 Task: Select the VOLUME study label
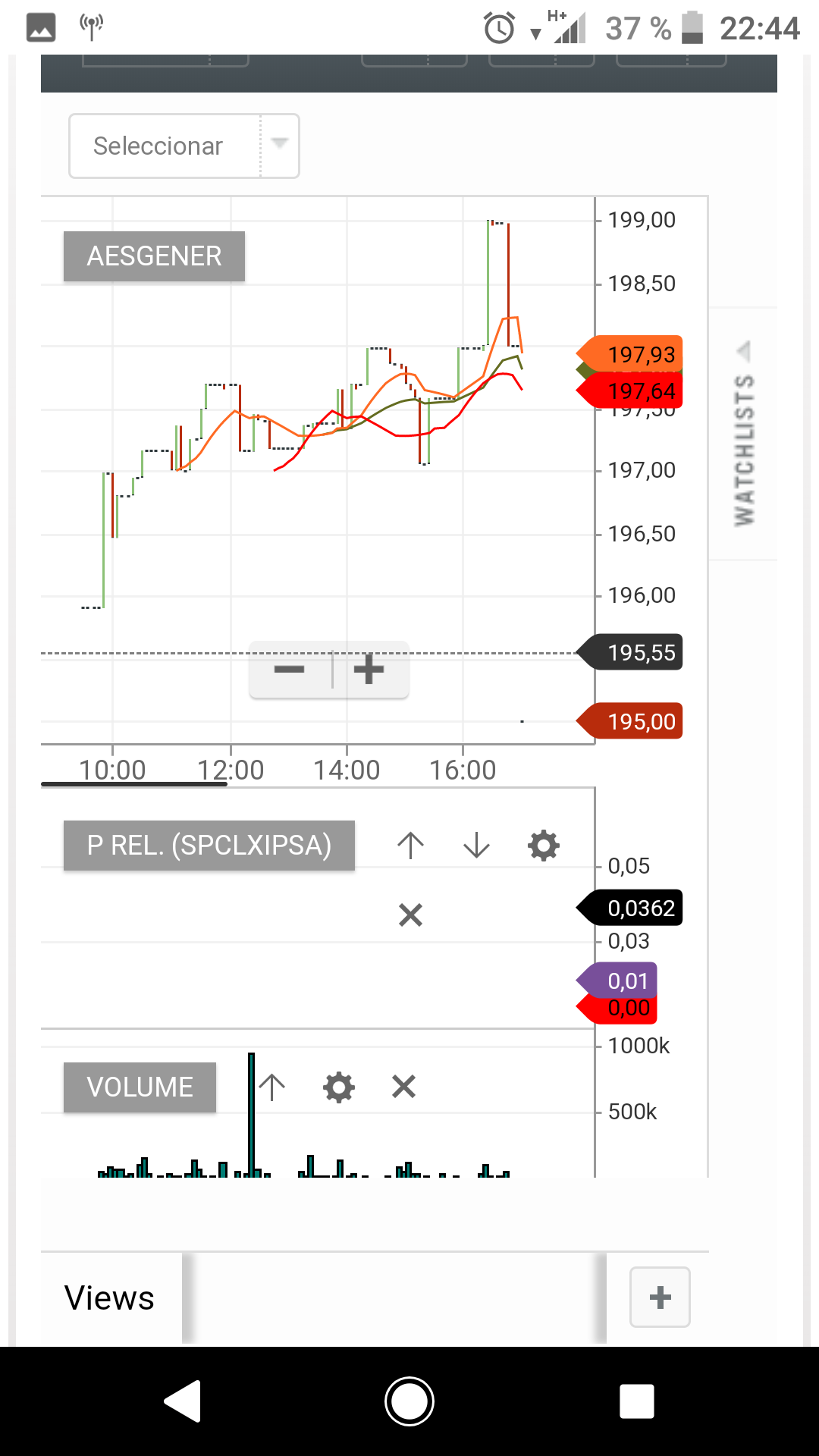[140, 1087]
